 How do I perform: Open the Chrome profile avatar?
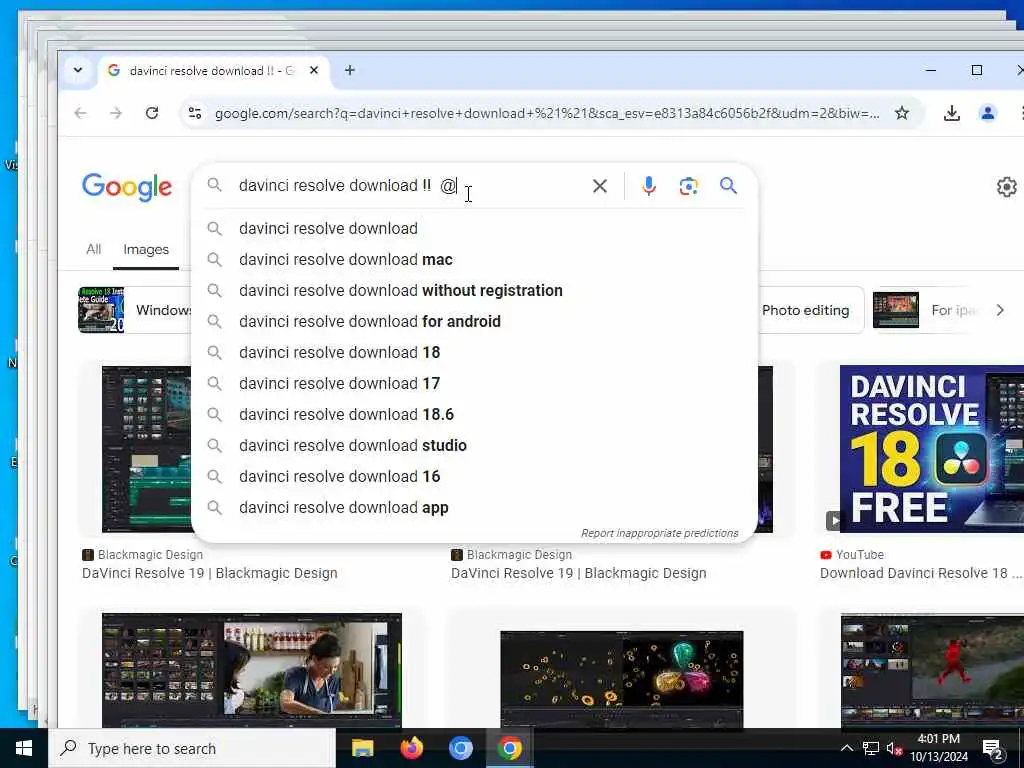pyautogui.click(x=987, y=113)
